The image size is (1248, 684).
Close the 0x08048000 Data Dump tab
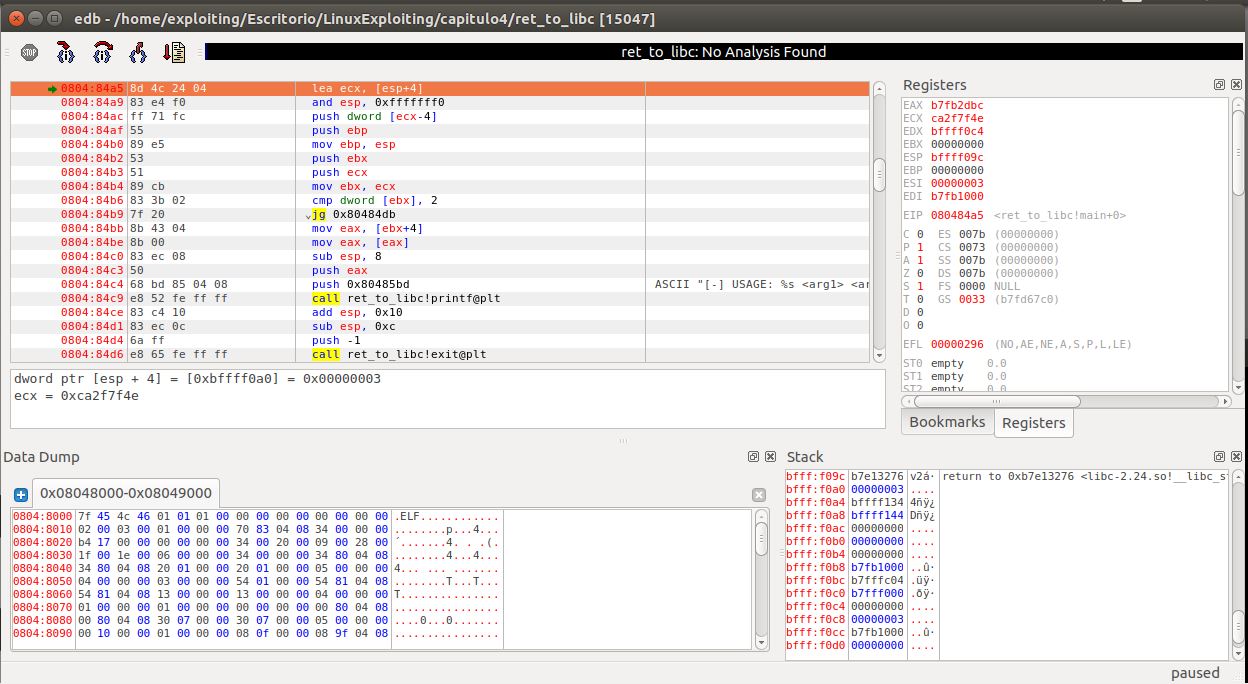759,495
